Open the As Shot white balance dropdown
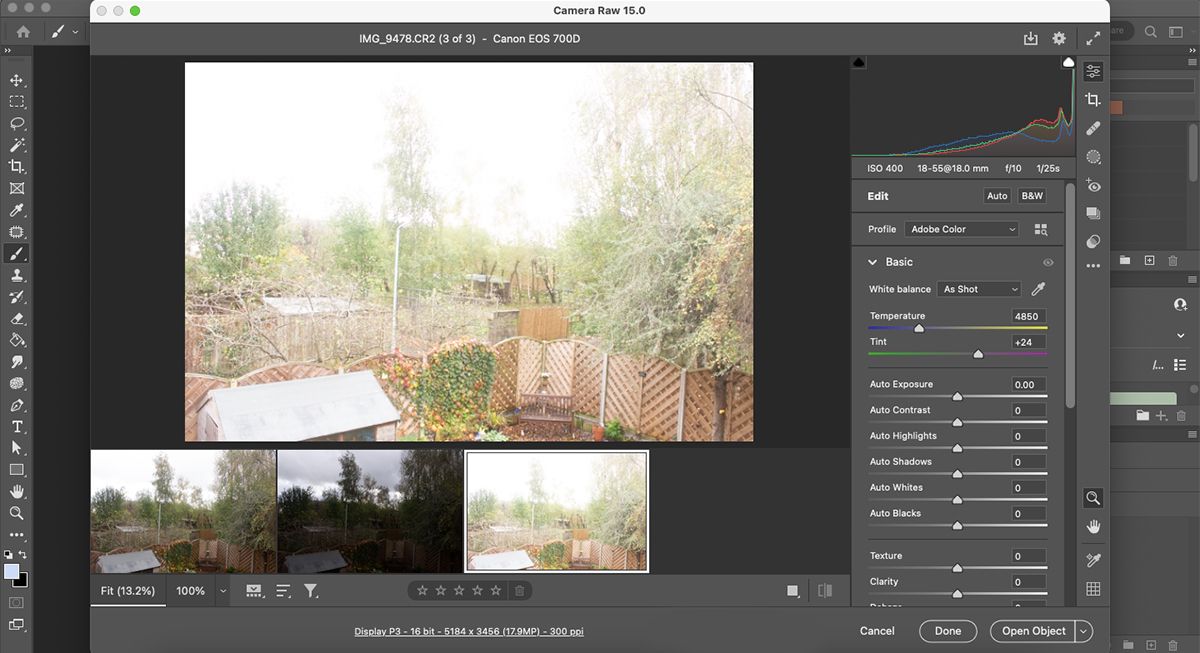Image resolution: width=1200 pixels, height=653 pixels. (x=978, y=288)
